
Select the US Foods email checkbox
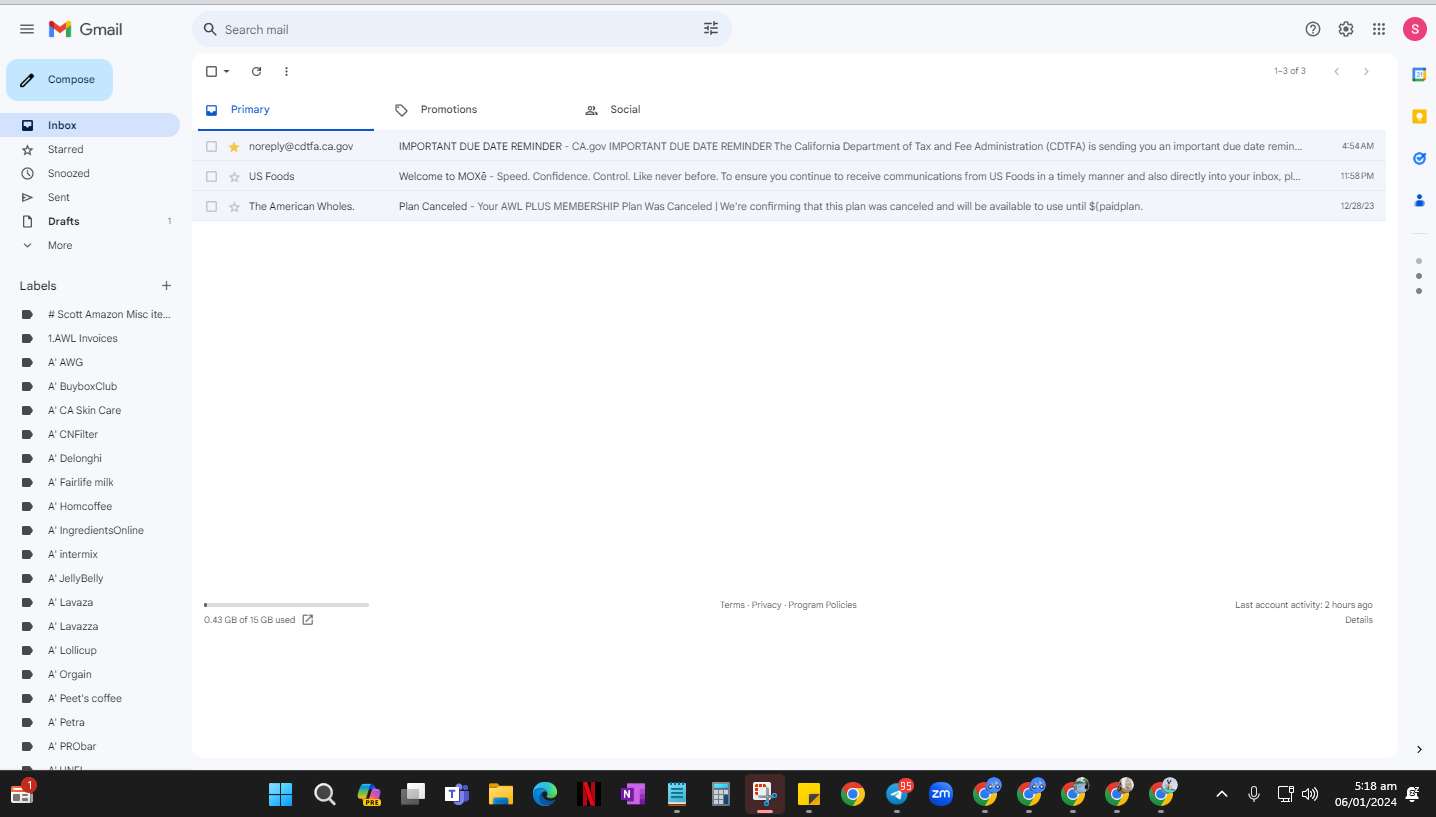tap(211, 176)
